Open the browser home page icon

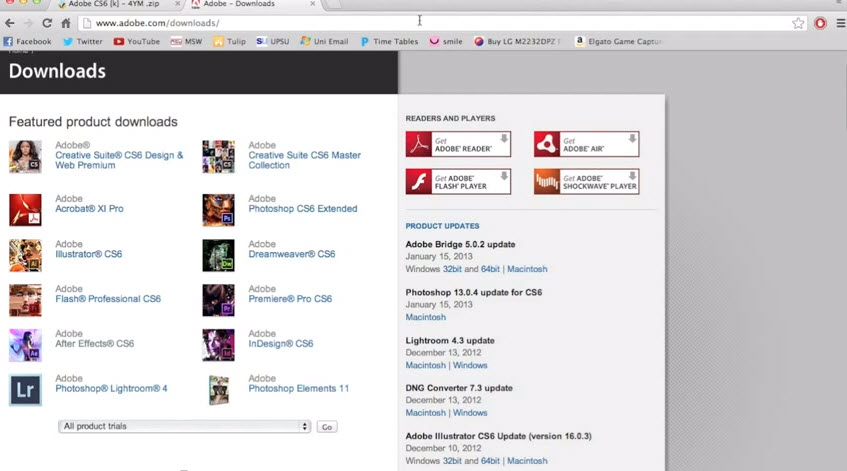(x=66, y=23)
